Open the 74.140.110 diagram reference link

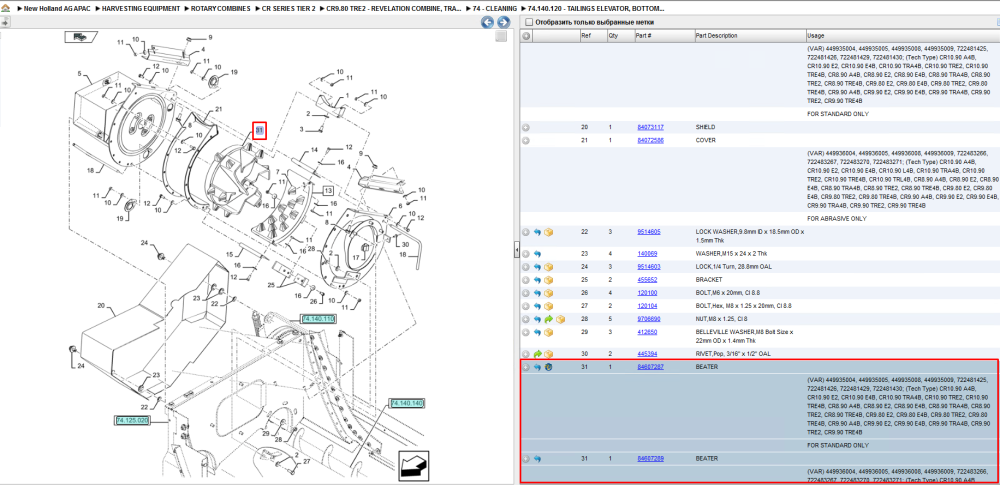(x=318, y=318)
